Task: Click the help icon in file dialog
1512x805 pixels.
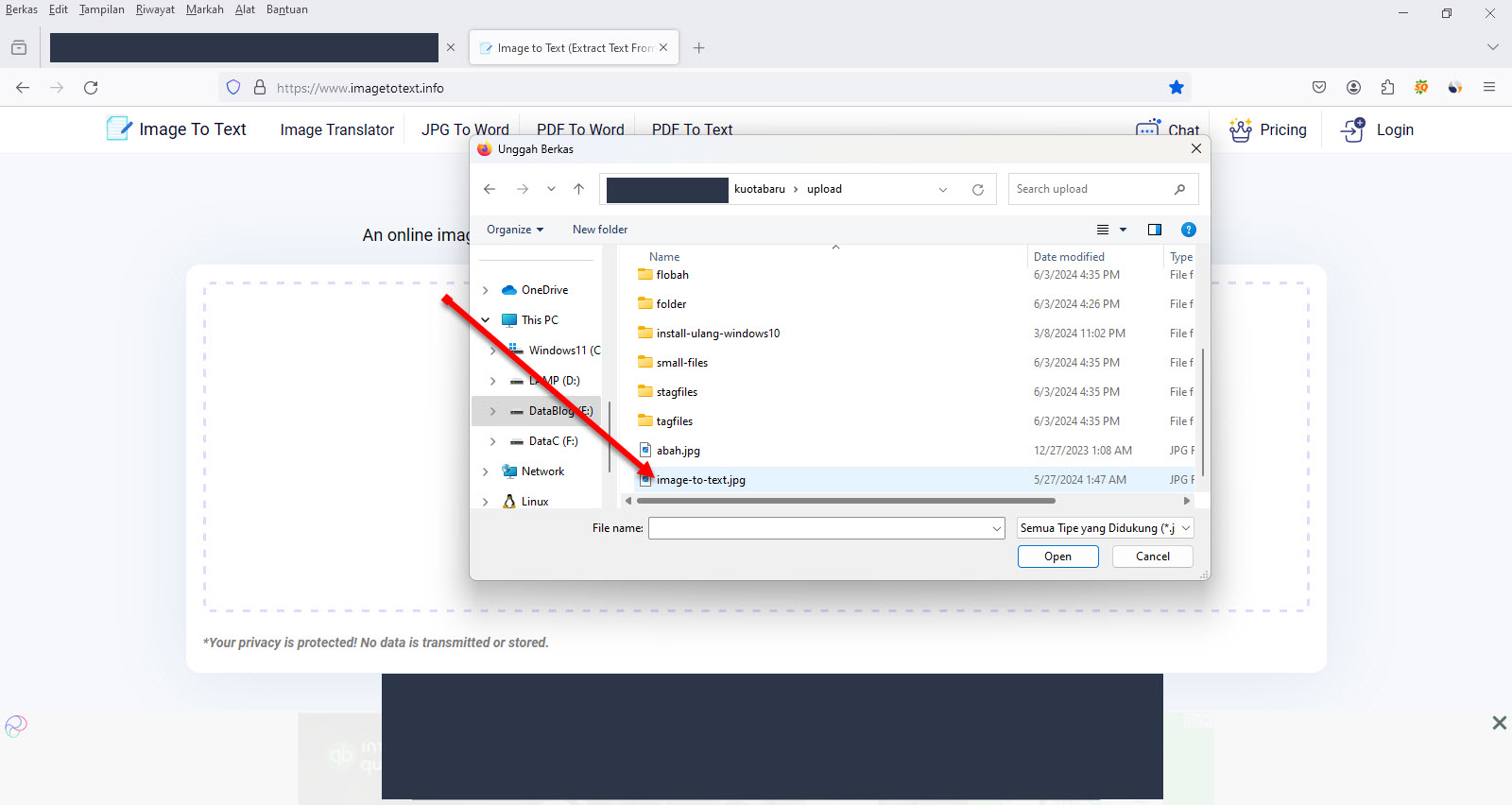Action: [1189, 230]
